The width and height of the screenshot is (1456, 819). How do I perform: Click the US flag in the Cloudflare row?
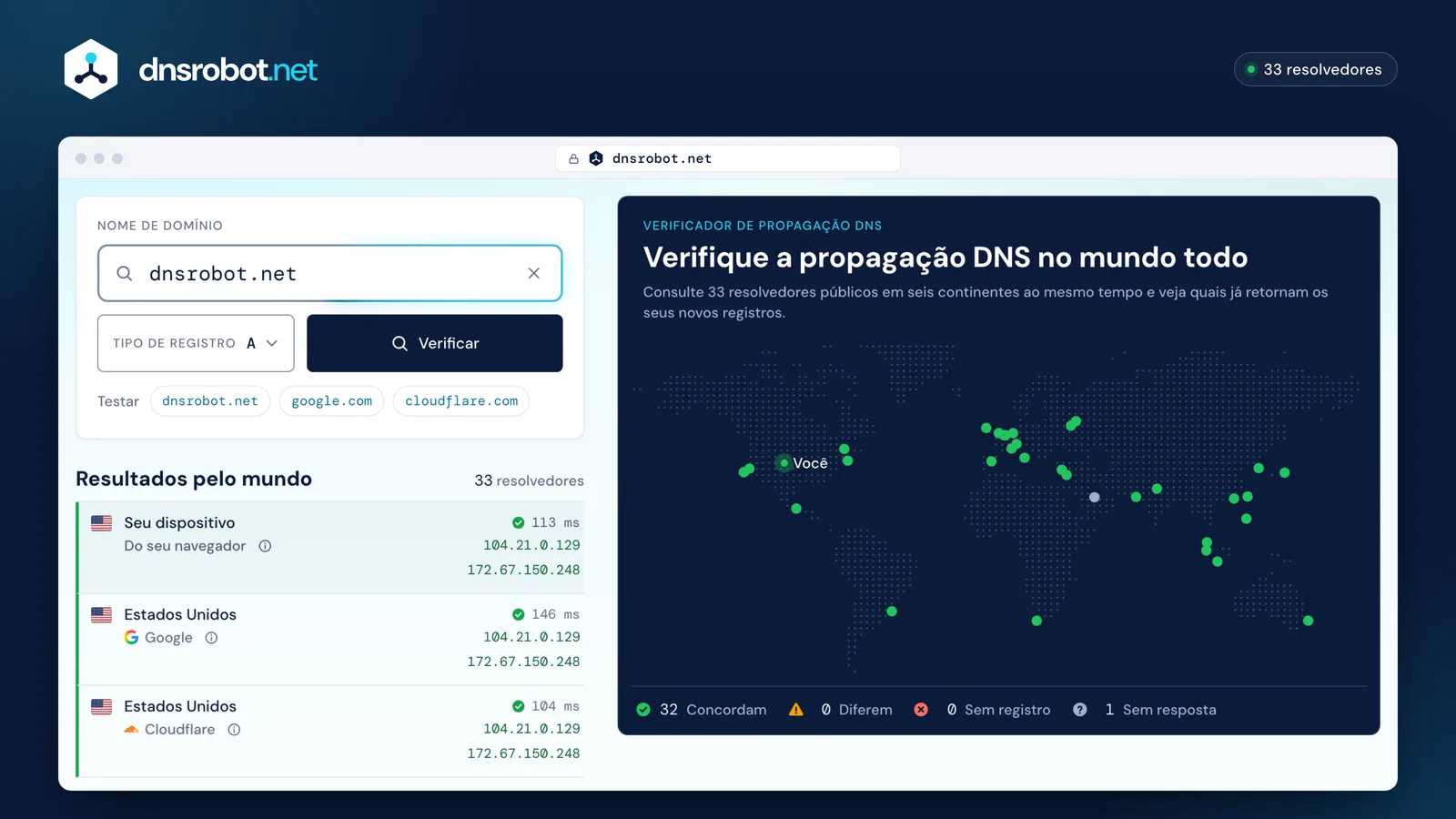102,707
